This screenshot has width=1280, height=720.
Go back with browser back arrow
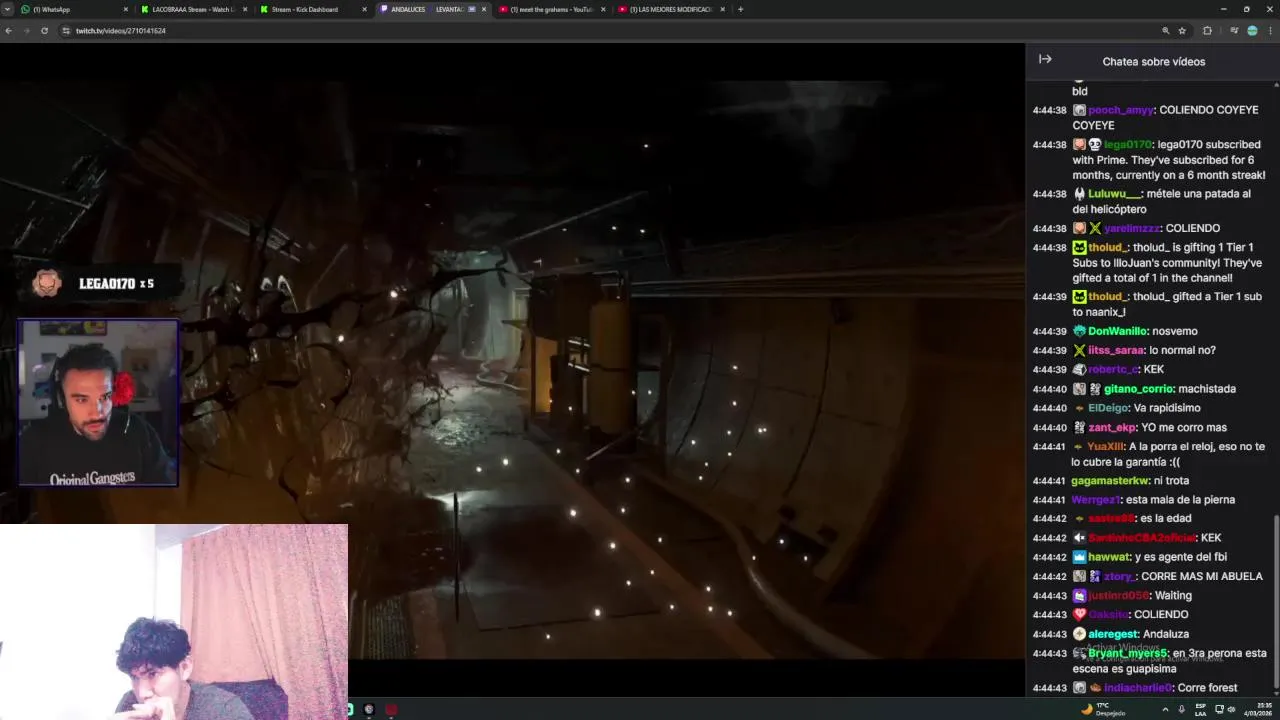9,31
